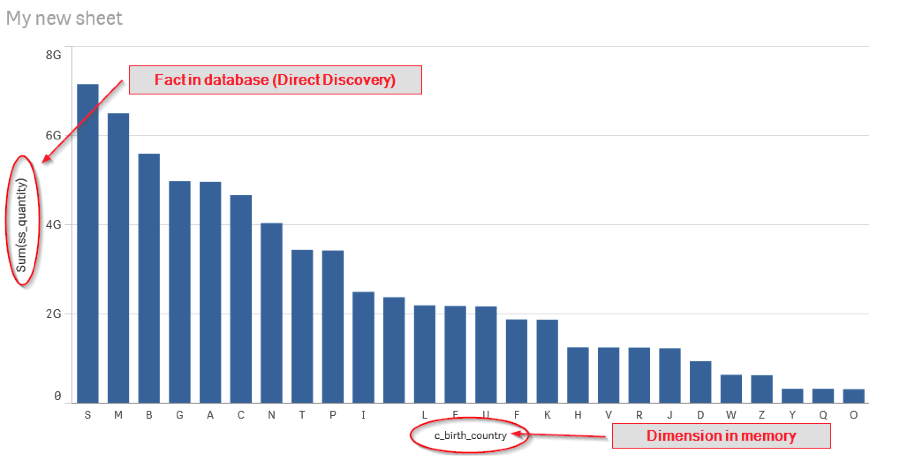Click the bar for P
Image resolution: width=900 pixels, height=456 pixels.
(x=333, y=326)
